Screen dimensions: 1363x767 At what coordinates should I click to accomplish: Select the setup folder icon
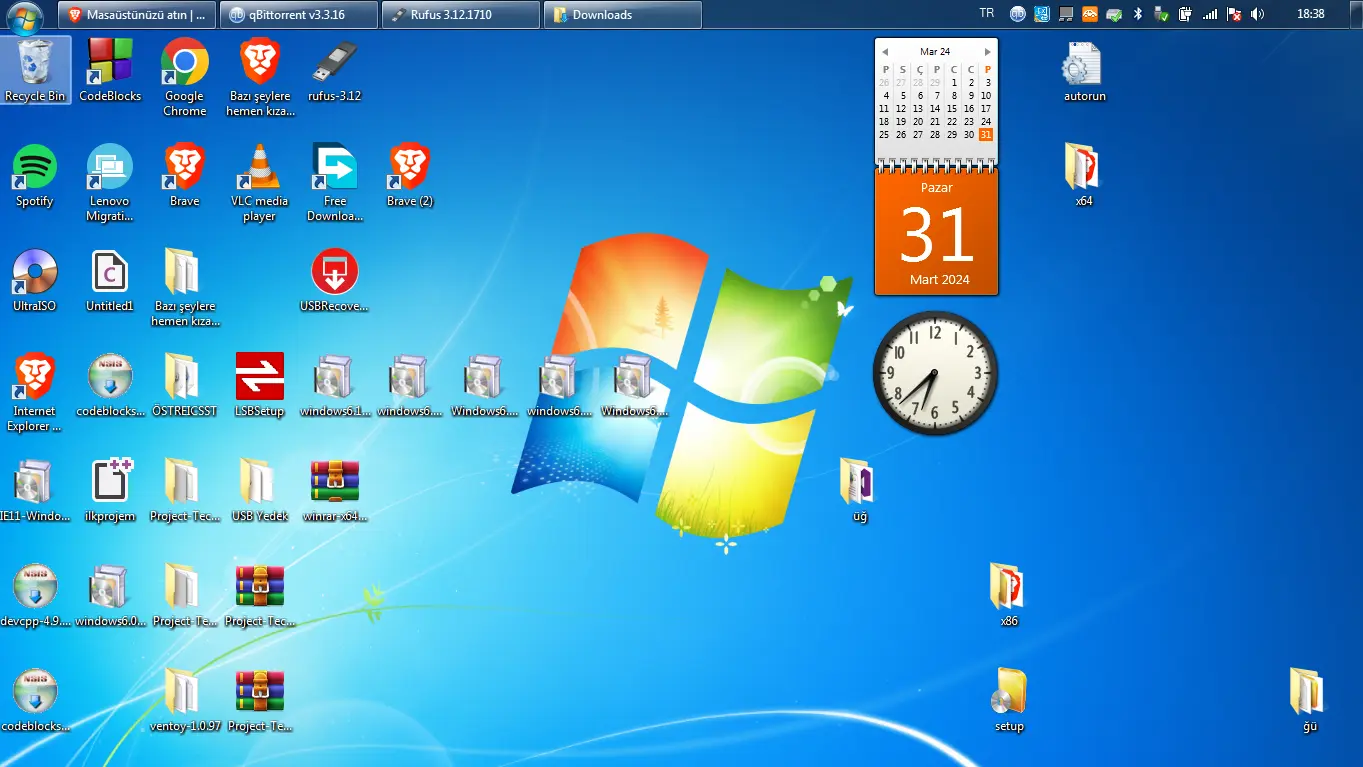click(x=1009, y=700)
